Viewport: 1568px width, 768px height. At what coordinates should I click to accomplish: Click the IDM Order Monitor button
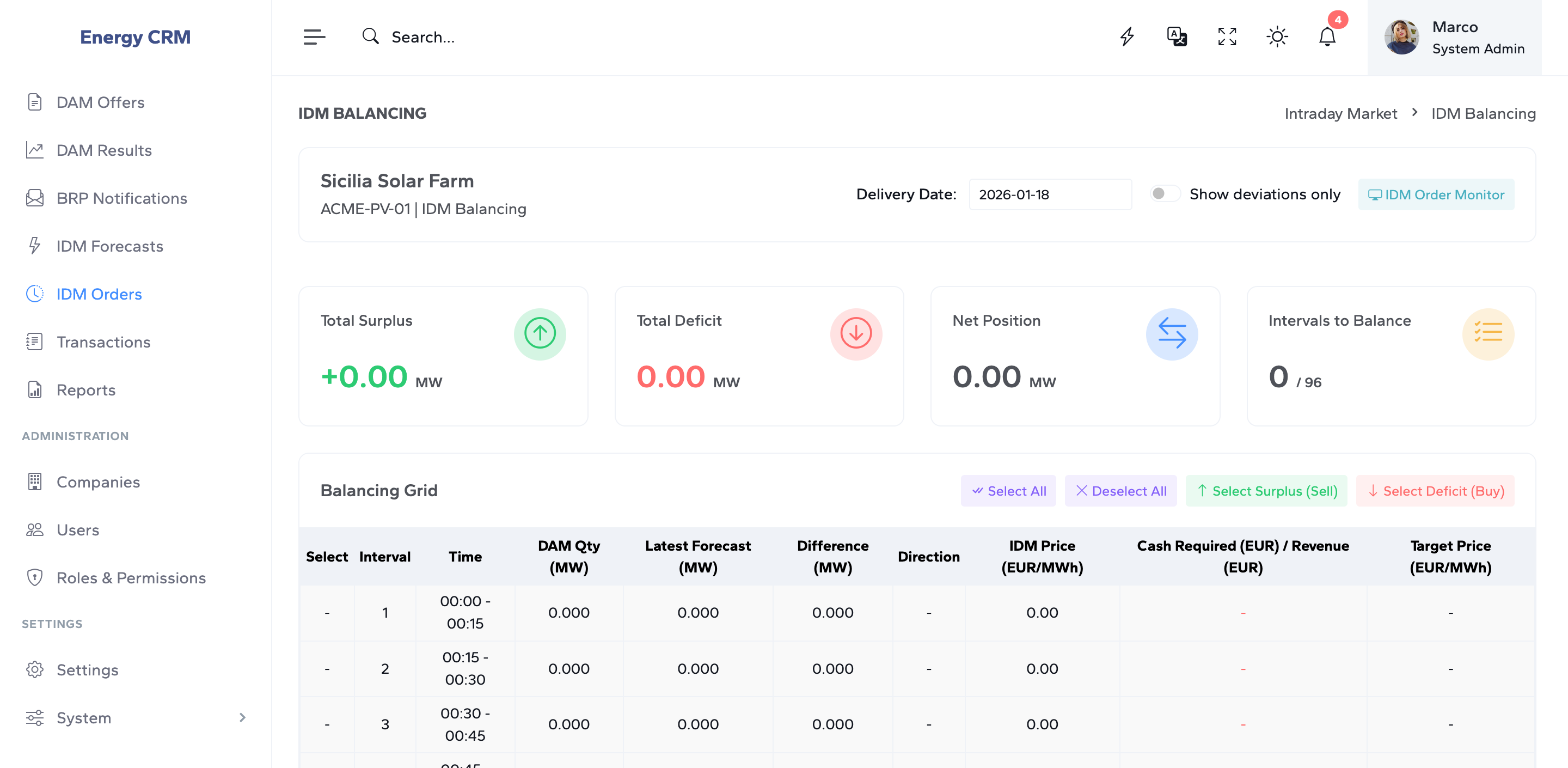click(x=1435, y=195)
